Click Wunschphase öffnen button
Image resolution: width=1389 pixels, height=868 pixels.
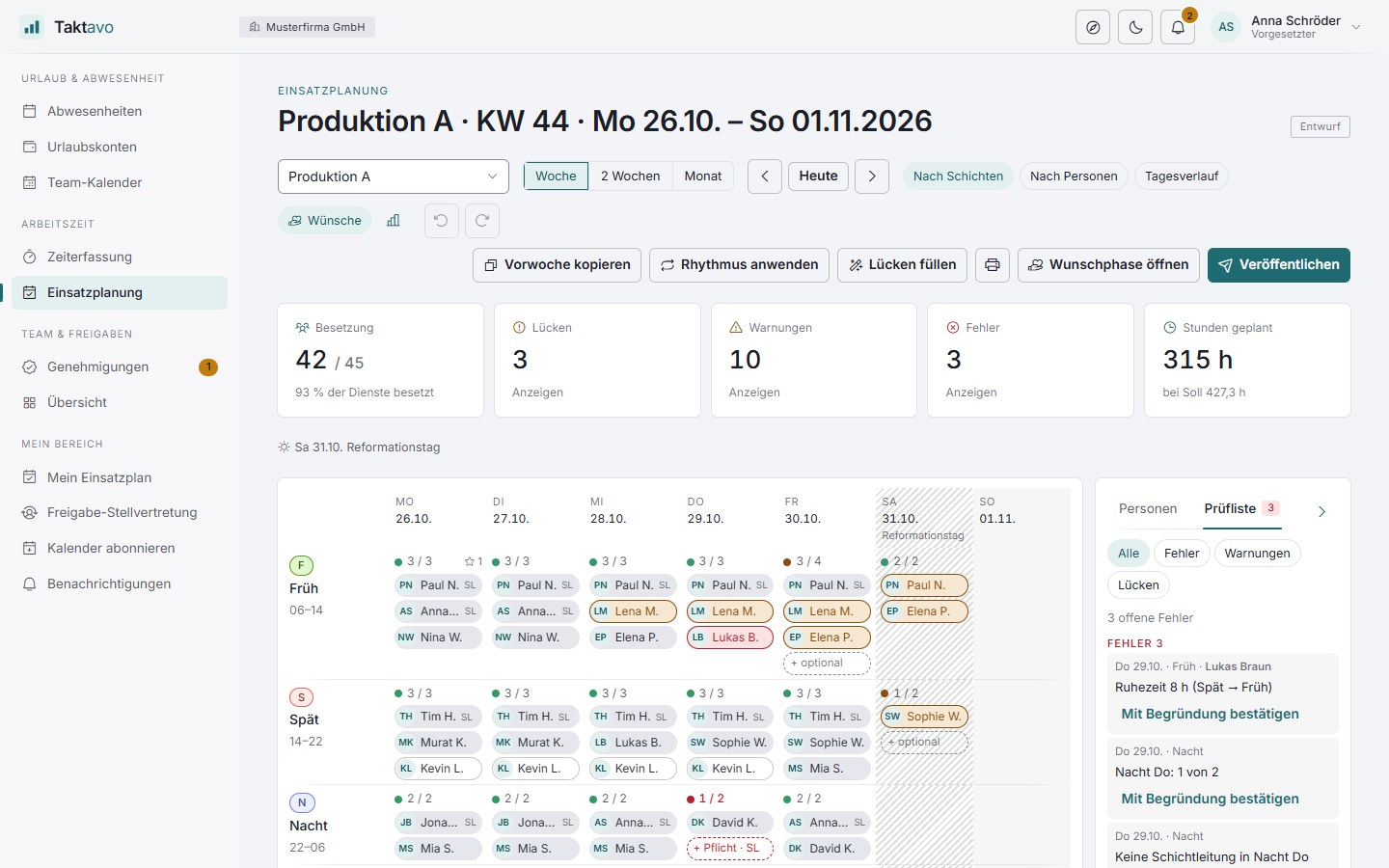click(1108, 265)
